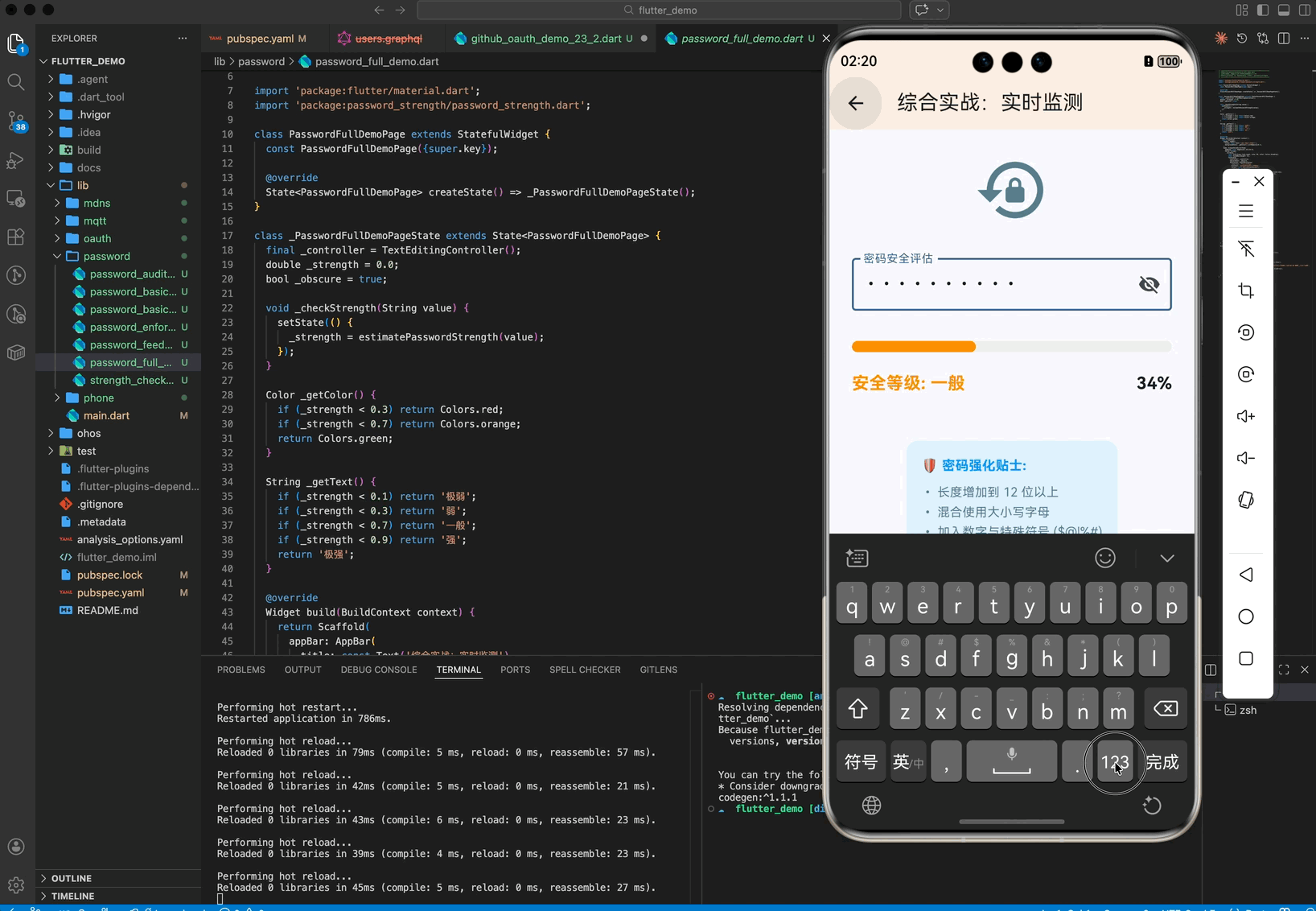Click emulator pin-on-top icon
The image size is (1316, 911).
(x=1246, y=249)
